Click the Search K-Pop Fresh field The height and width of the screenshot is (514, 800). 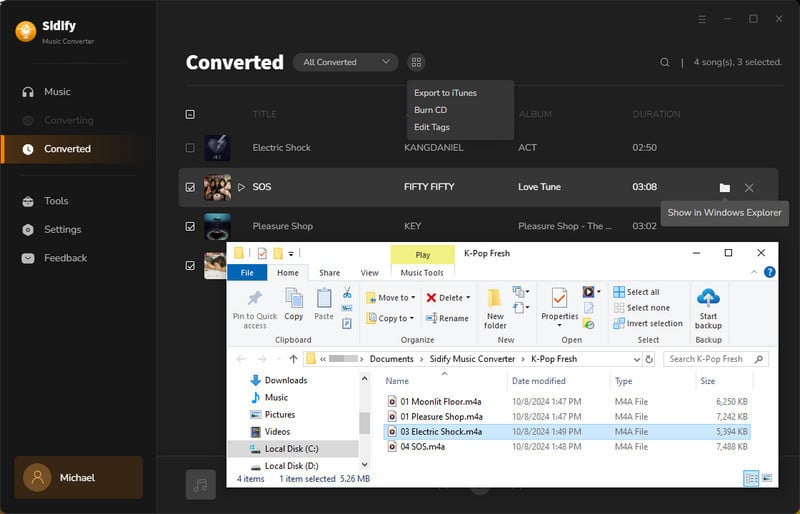pos(715,359)
